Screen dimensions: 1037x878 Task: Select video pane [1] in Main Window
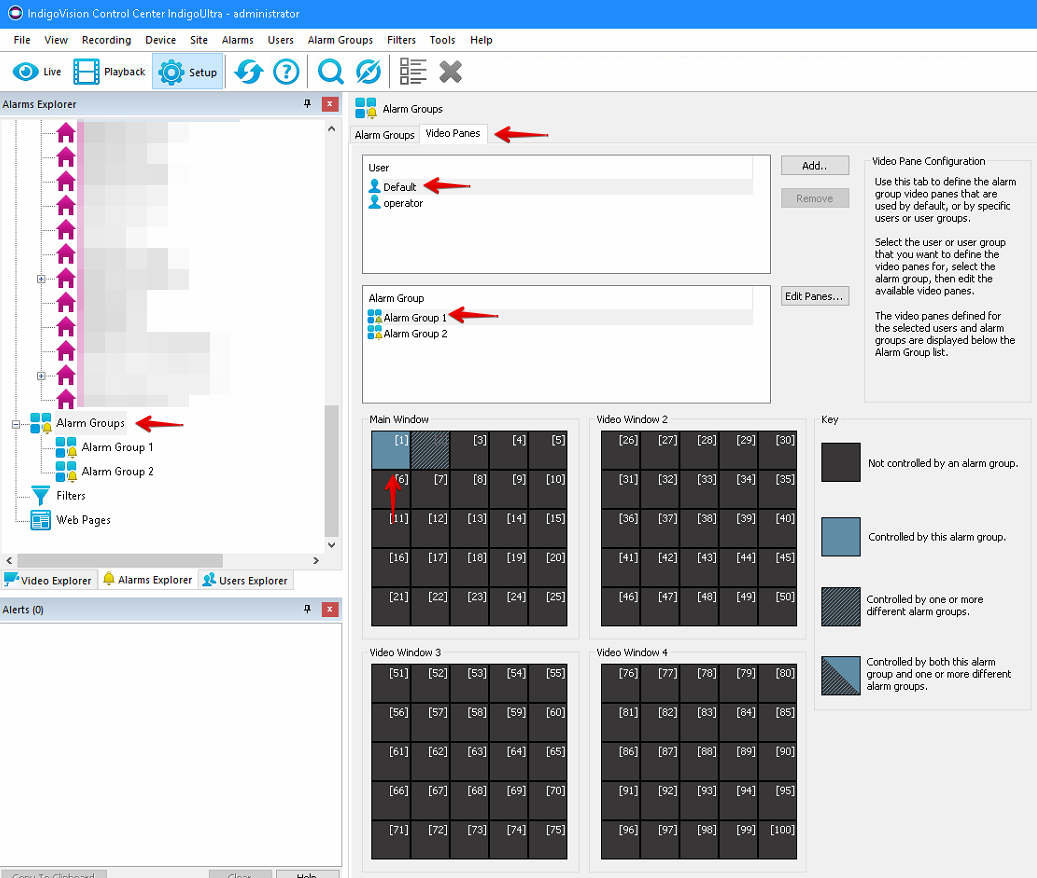pos(391,450)
